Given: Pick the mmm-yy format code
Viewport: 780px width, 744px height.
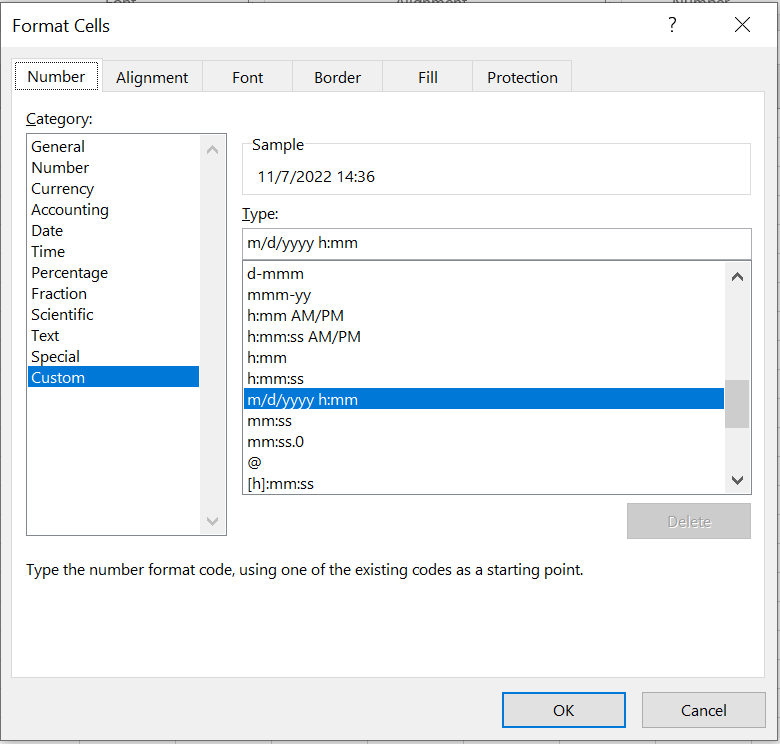Looking at the screenshot, I should pos(279,295).
